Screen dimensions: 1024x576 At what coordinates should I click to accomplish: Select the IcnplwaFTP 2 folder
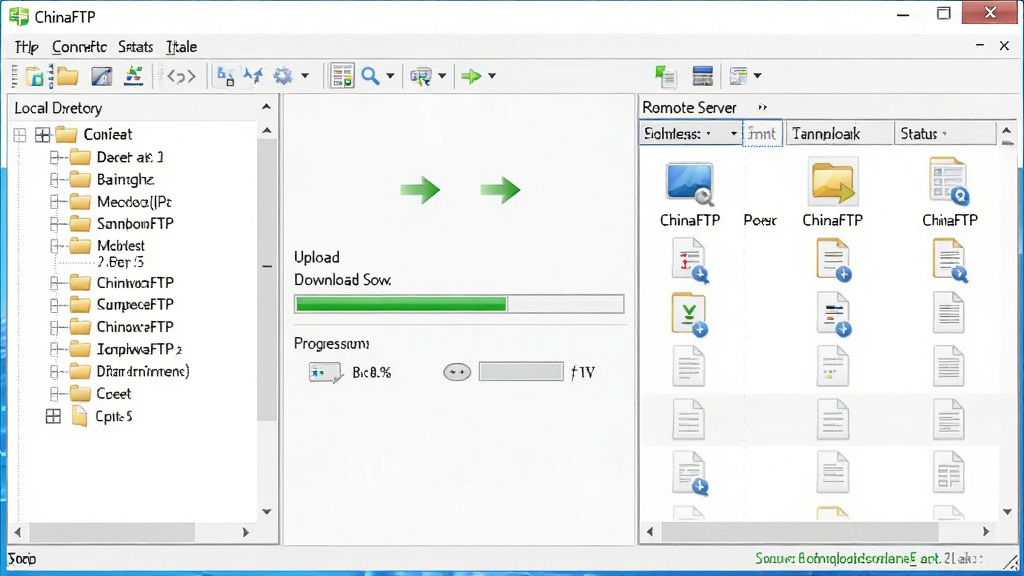tap(126, 349)
